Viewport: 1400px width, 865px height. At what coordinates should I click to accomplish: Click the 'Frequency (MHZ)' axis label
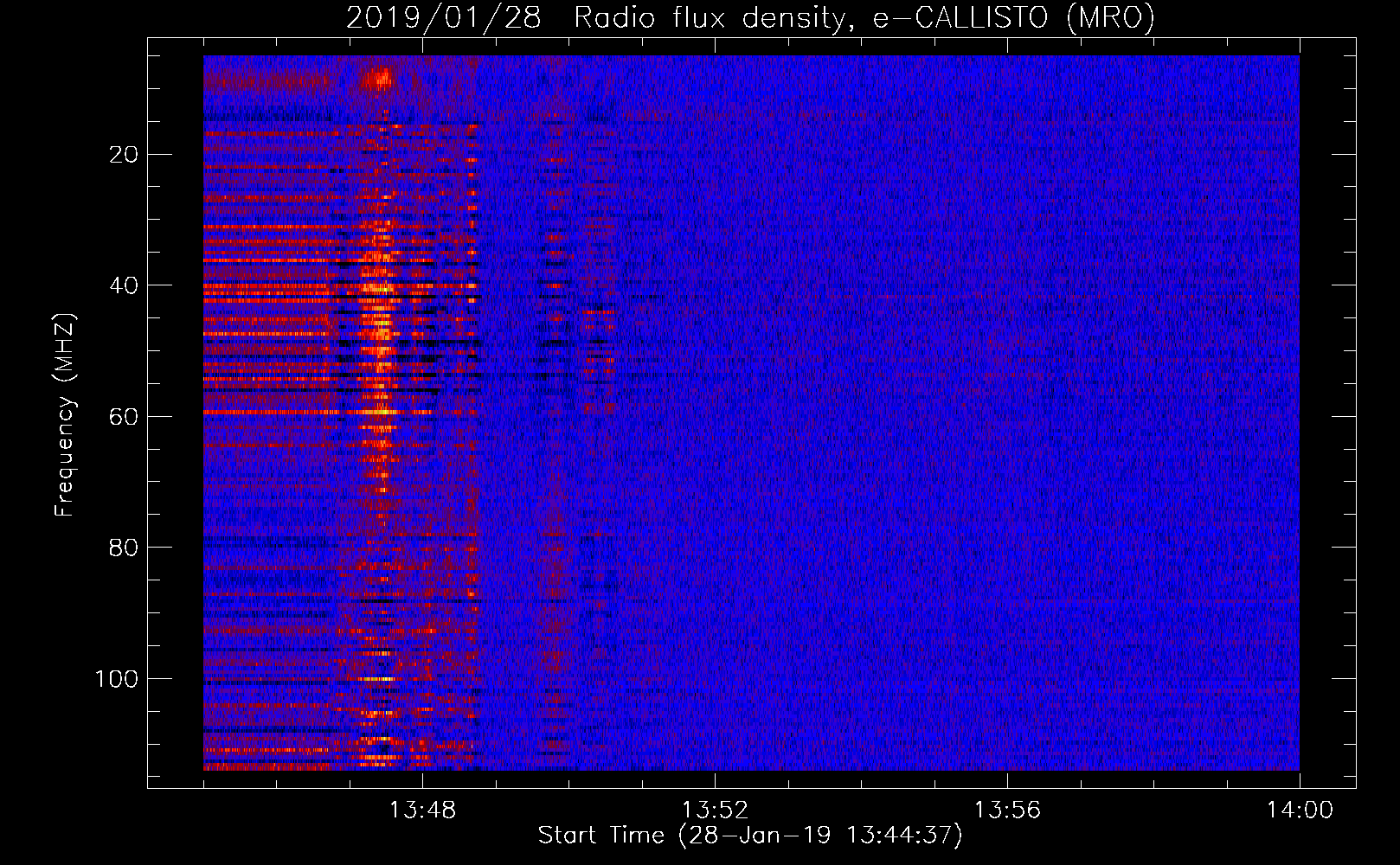65,415
